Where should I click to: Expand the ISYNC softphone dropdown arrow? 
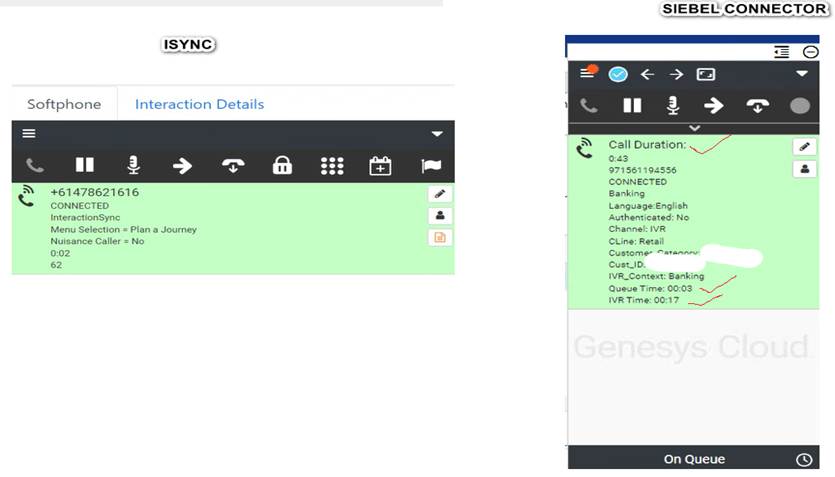[x=437, y=134]
